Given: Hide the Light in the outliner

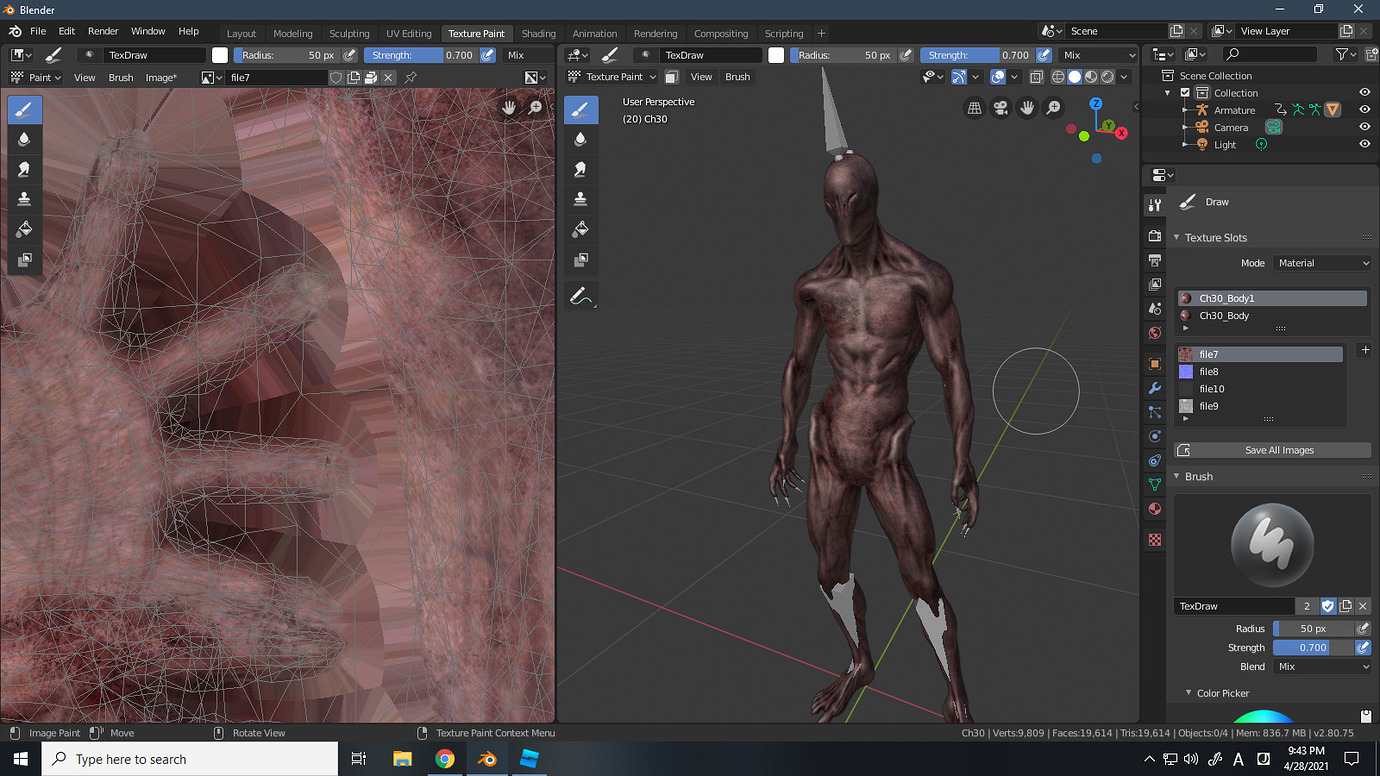Looking at the screenshot, I should coord(1364,144).
